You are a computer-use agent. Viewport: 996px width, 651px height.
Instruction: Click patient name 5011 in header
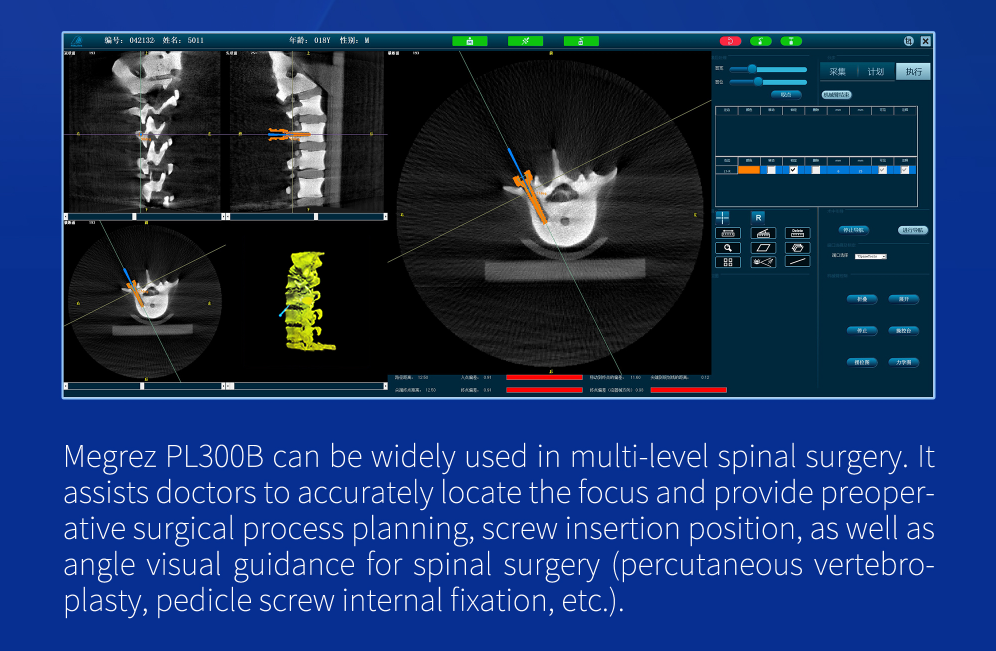(196, 40)
